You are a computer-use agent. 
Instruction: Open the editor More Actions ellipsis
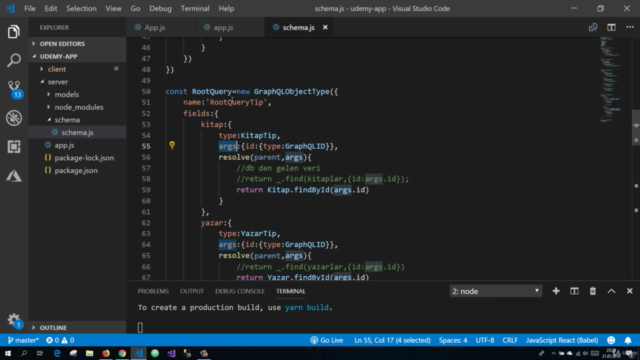tap(630, 27)
